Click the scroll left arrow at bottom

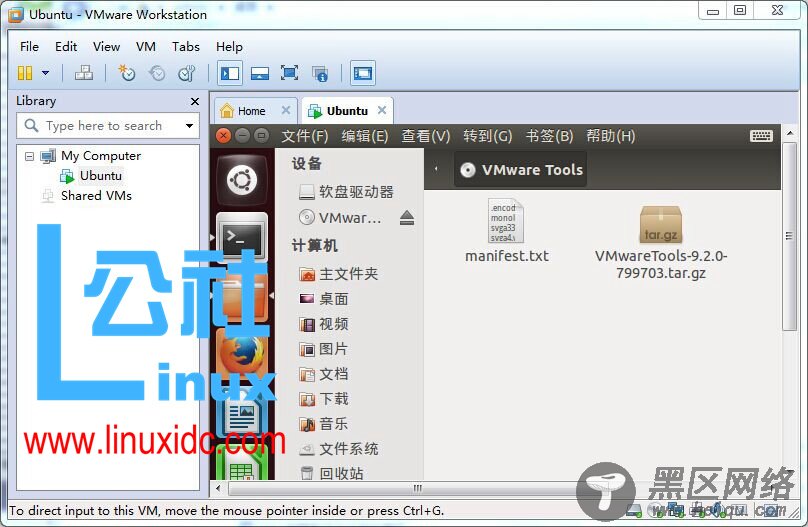(x=218, y=488)
